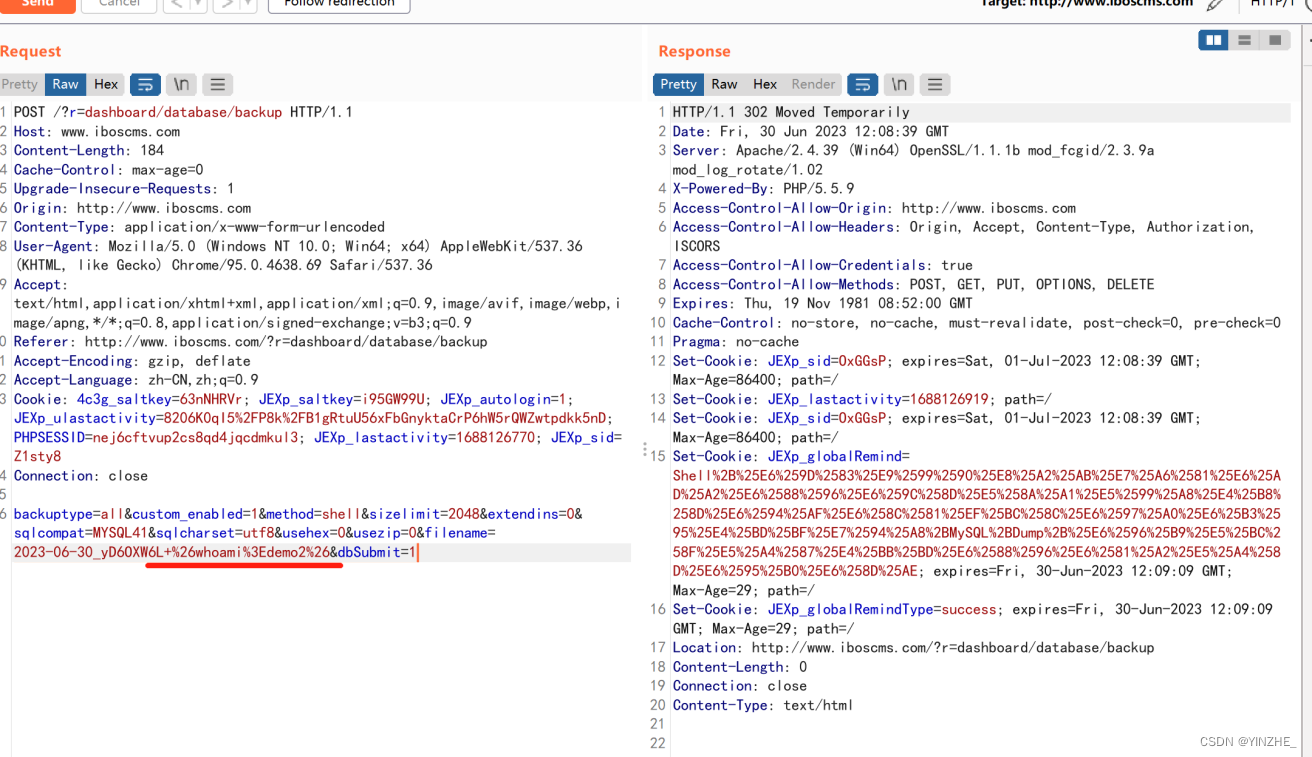1312x757 pixels.
Task: Select the side-by-side layout icon
Action: (x=1214, y=40)
